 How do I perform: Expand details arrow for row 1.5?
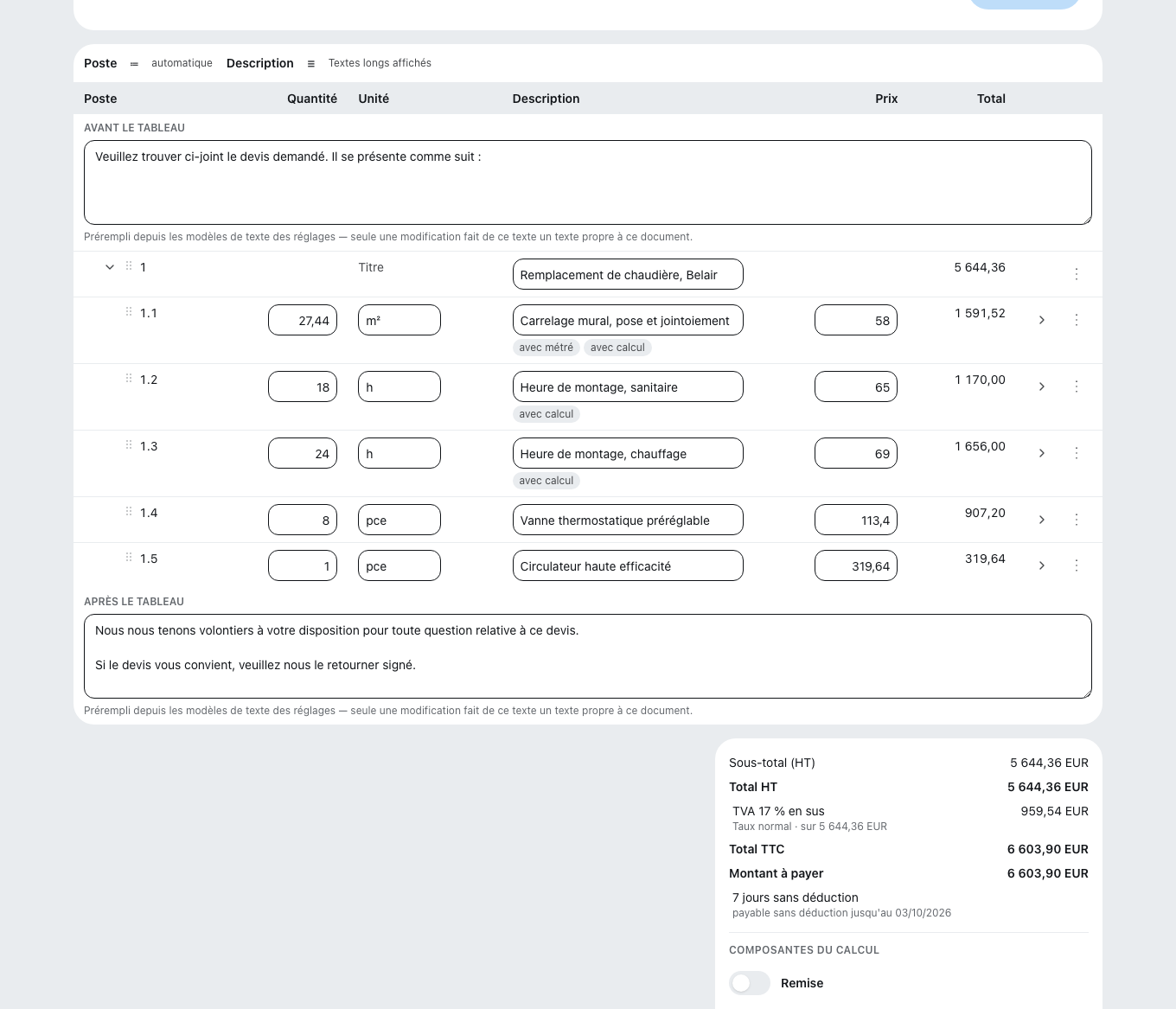point(1042,565)
